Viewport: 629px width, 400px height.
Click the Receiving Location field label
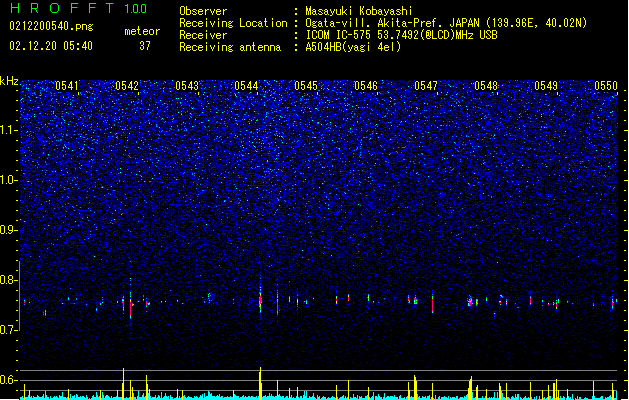[233, 23]
